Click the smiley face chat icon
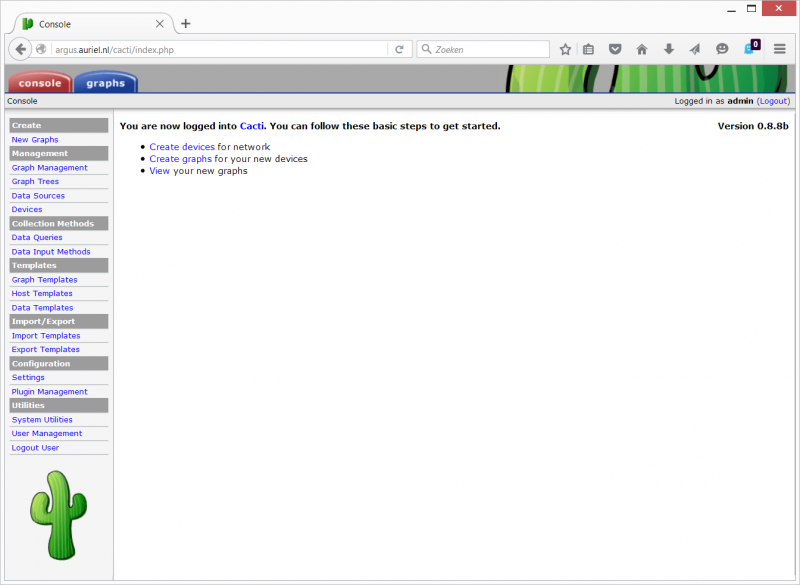Screen dimensions: 800x585 (x=722, y=49)
